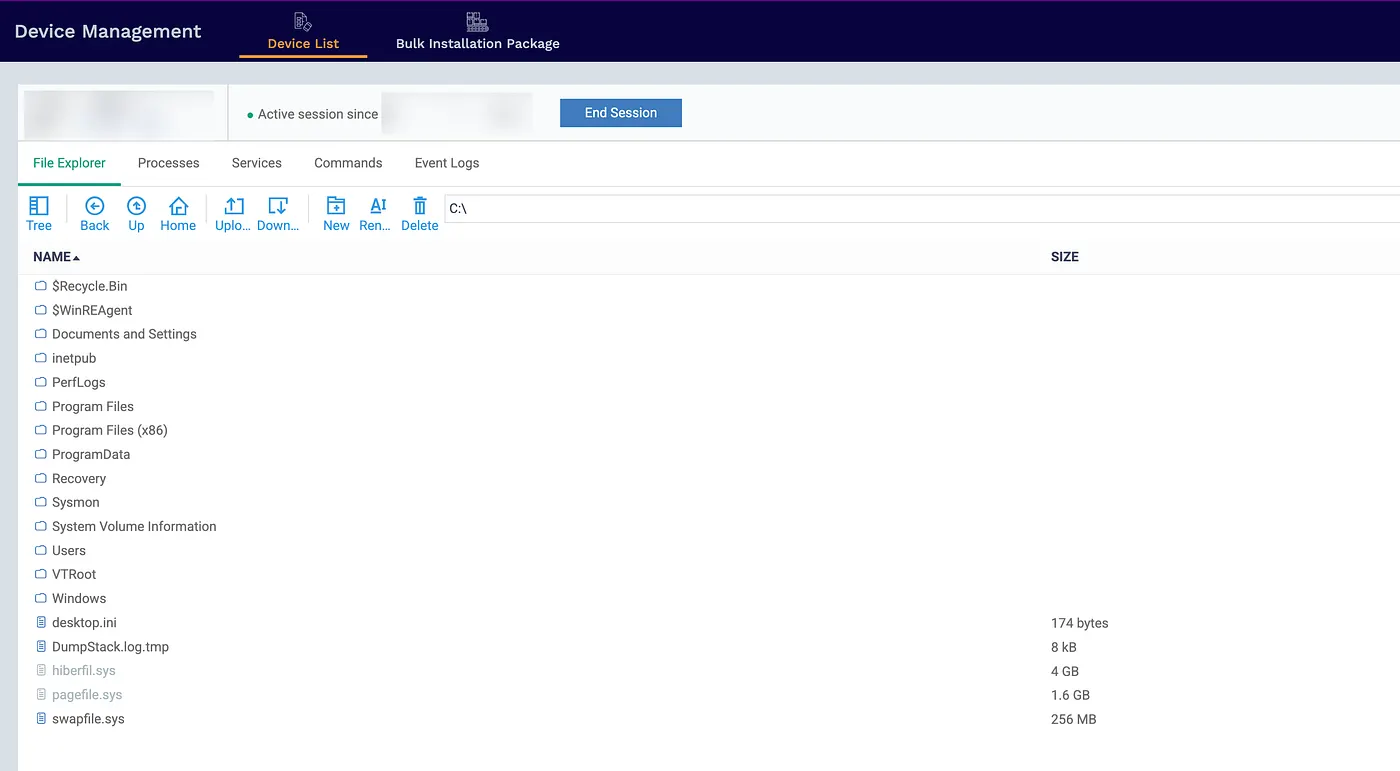Switch to the Processes tab

click(168, 162)
